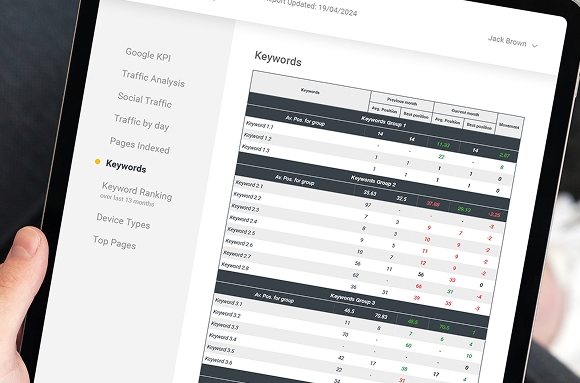
Task: Select the Keyword 2.5 row label
Action: (x=241, y=231)
